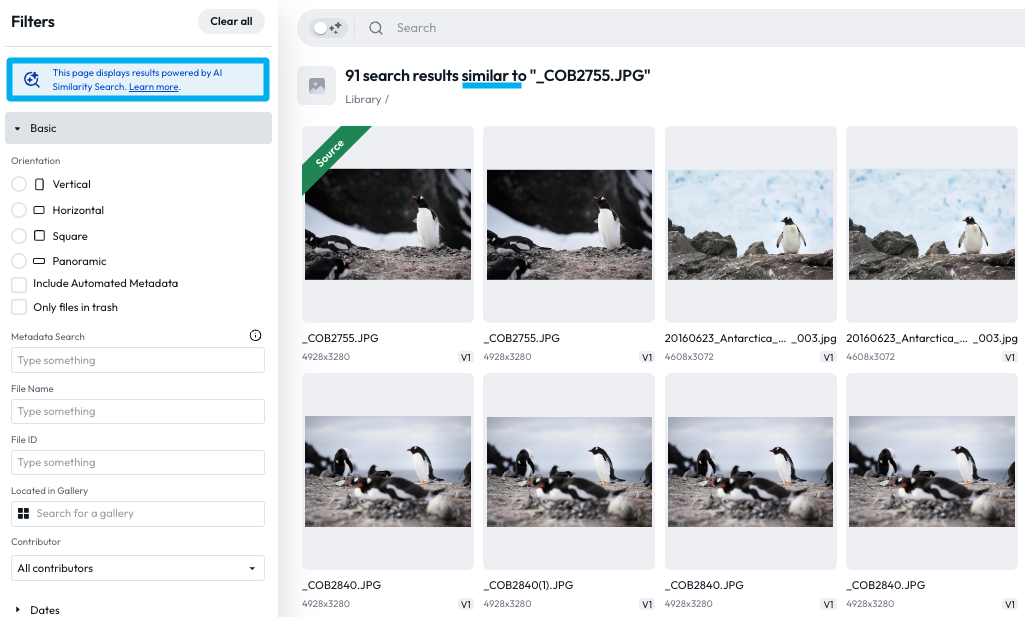Select the Square orientation option

tap(19, 236)
